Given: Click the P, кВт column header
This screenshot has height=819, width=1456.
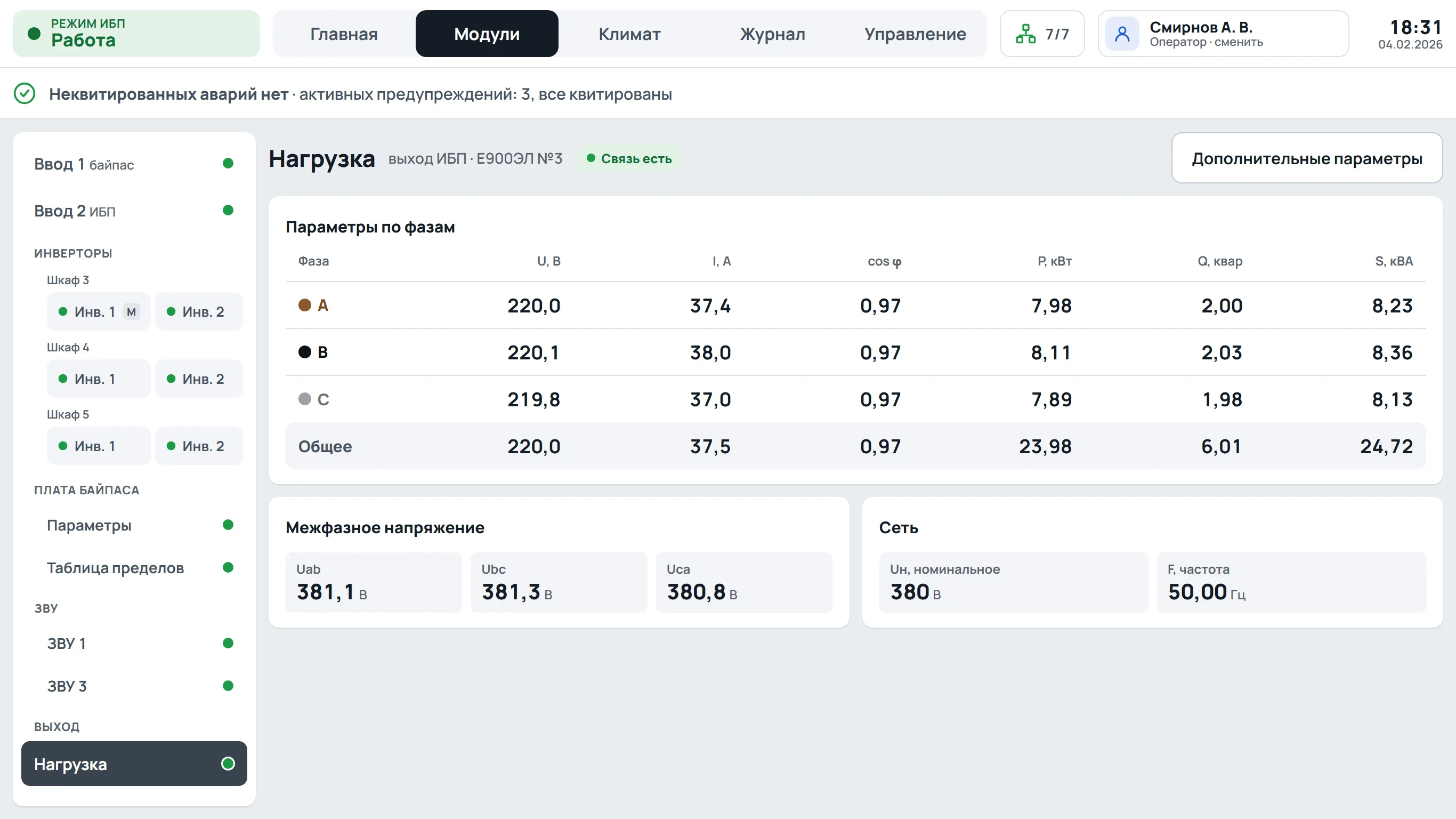Looking at the screenshot, I should coord(1055,261).
